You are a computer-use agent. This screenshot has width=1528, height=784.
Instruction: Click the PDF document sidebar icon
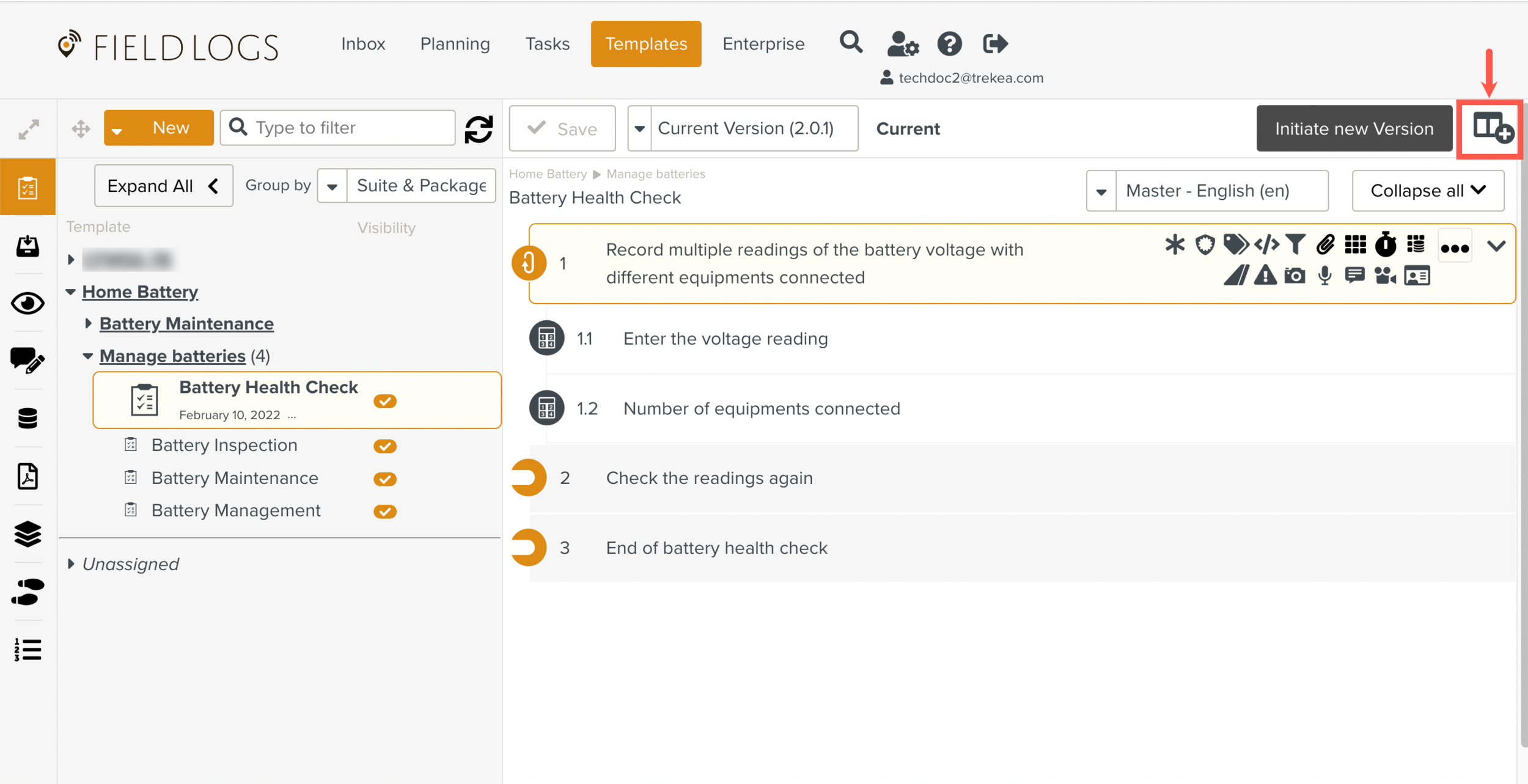[28, 476]
